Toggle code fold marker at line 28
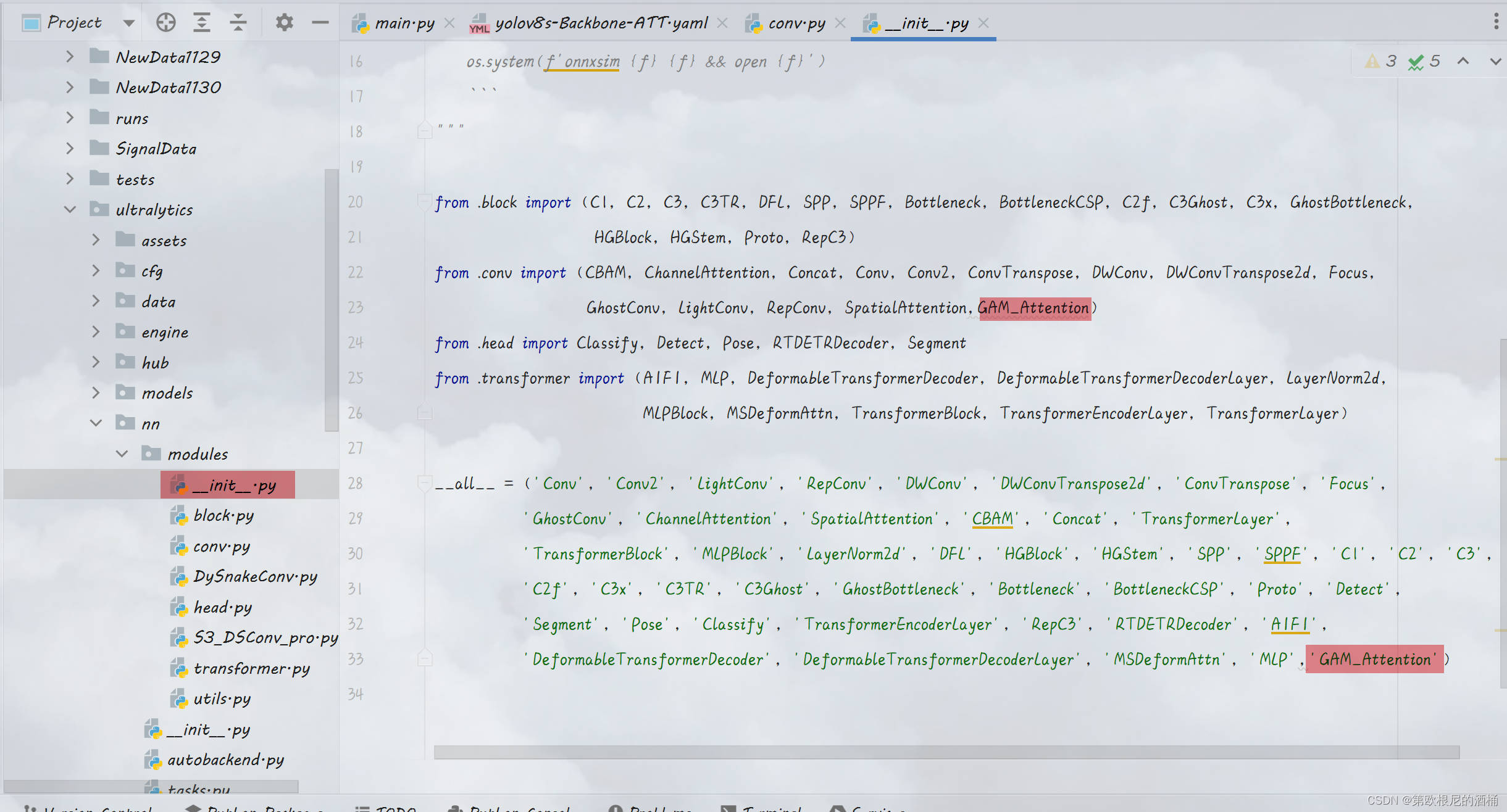 click(425, 483)
